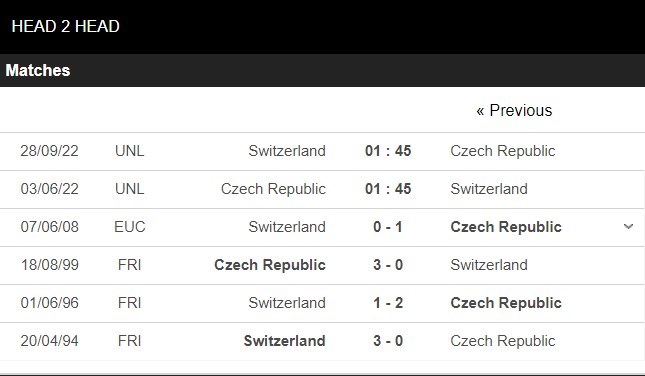Select the 03/06/22 match time 01 : 45

click(x=388, y=189)
